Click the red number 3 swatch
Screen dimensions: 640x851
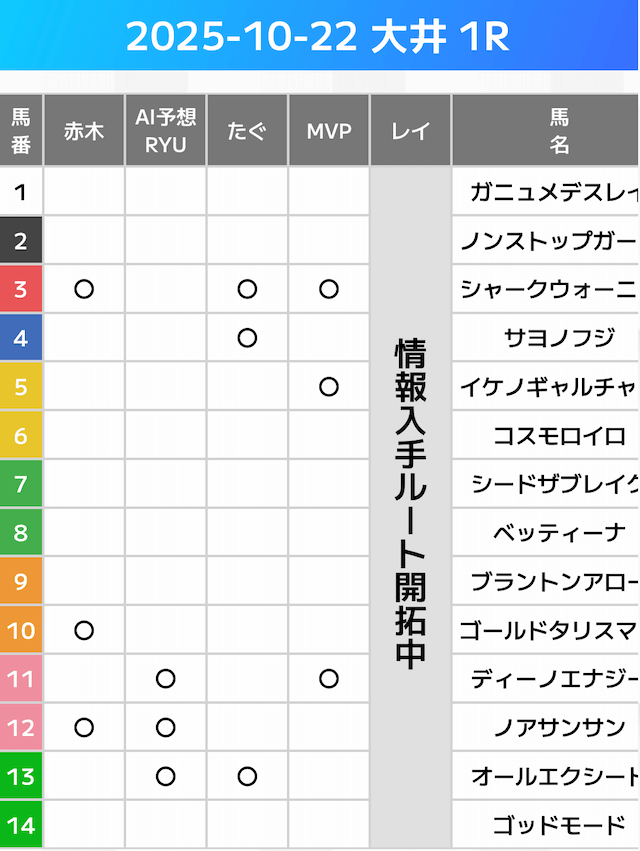tap(21, 290)
